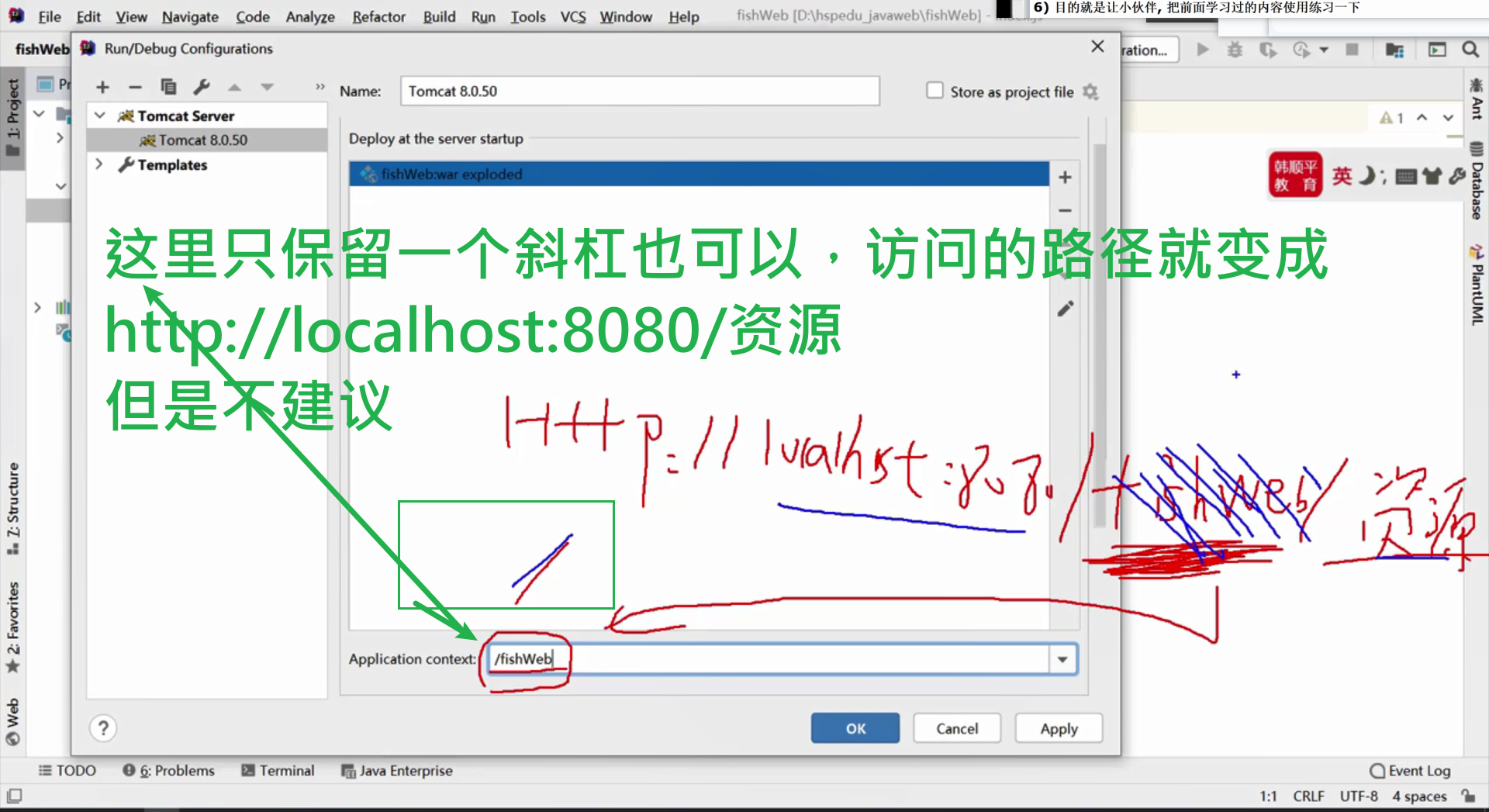Open project file storage settings gear
The width and height of the screenshot is (1489, 812).
tap(1090, 92)
